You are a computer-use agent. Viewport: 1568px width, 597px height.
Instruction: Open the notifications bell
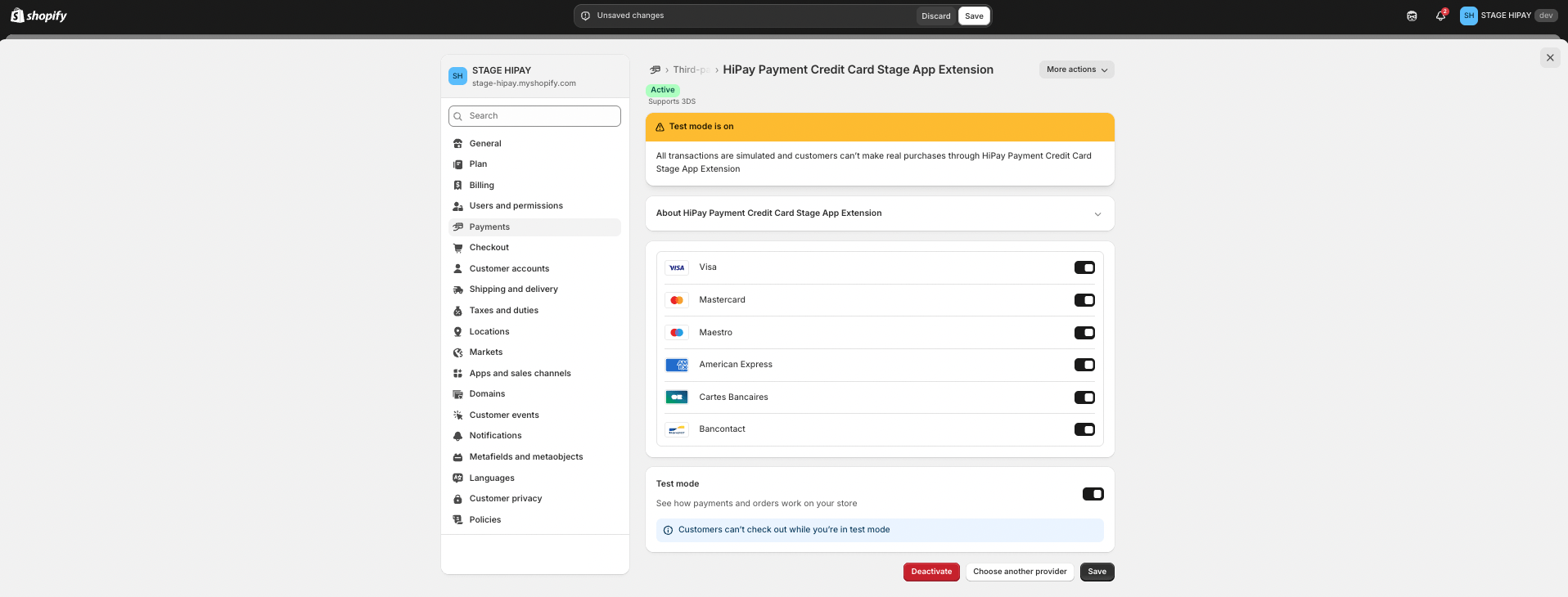click(1440, 16)
